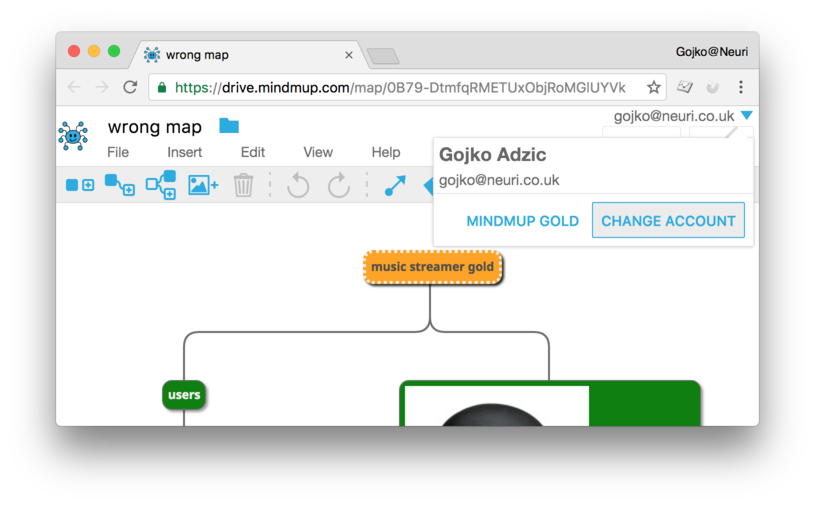This screenshot has width=815, height=506.
Task: Bookmark this page with the star icon
Action: tap(653, 87)
